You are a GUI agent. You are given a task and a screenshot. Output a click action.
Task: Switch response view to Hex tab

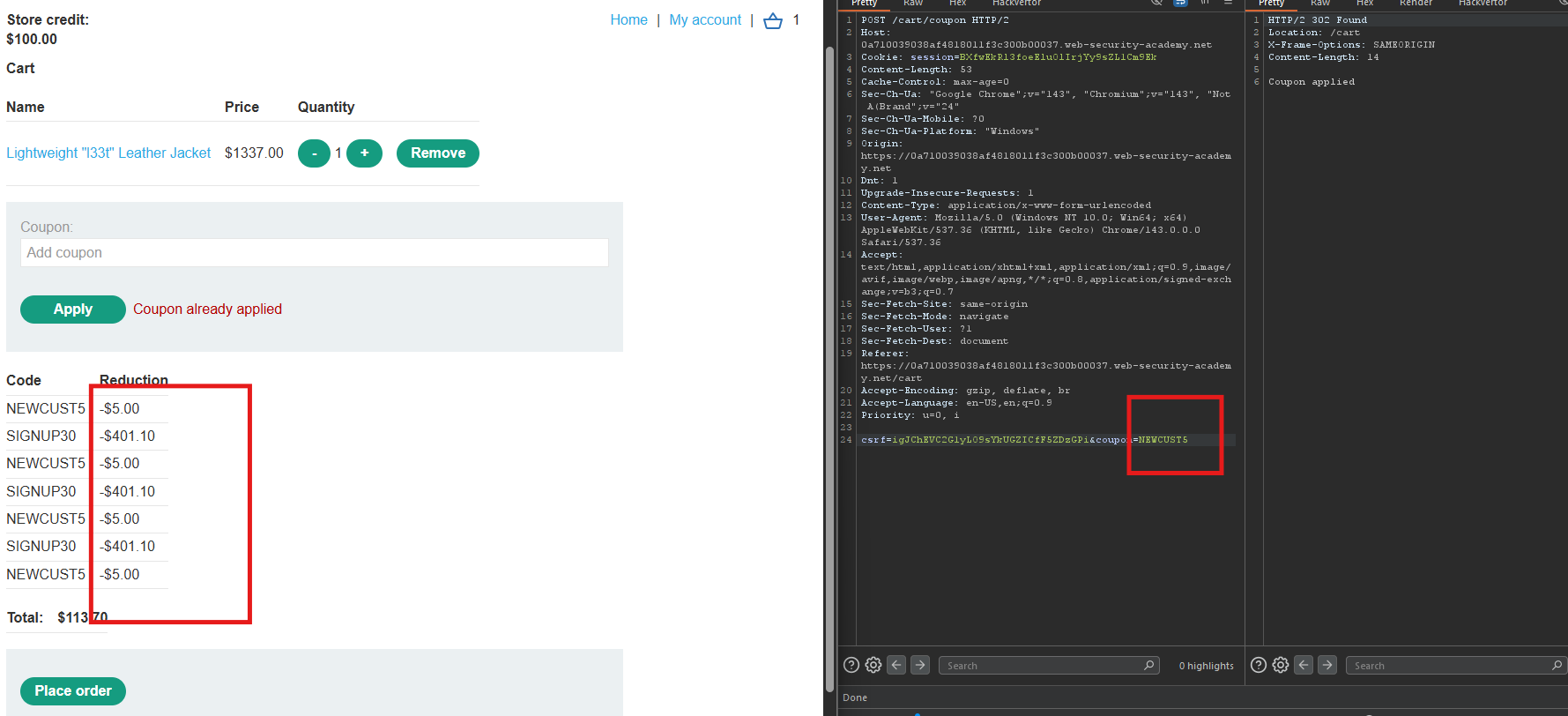coord(1365,4)
